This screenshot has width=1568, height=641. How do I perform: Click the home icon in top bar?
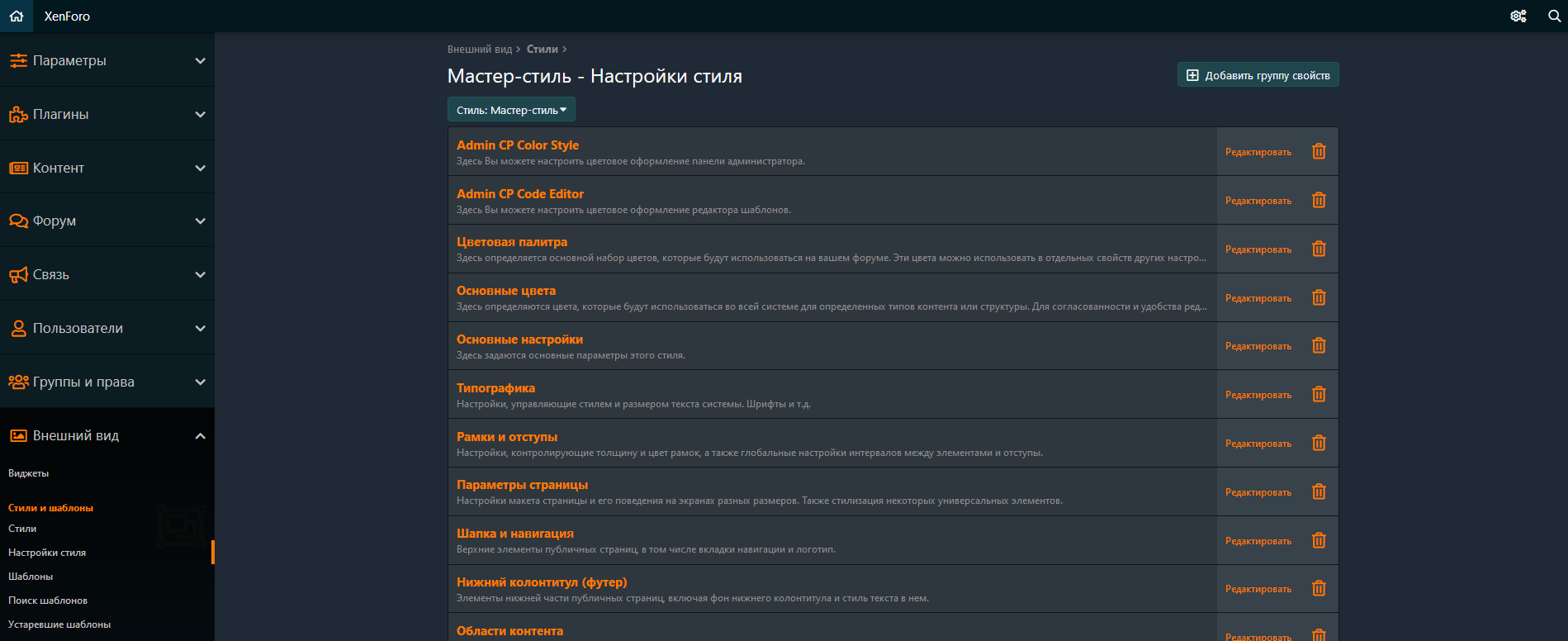point(17,16)
